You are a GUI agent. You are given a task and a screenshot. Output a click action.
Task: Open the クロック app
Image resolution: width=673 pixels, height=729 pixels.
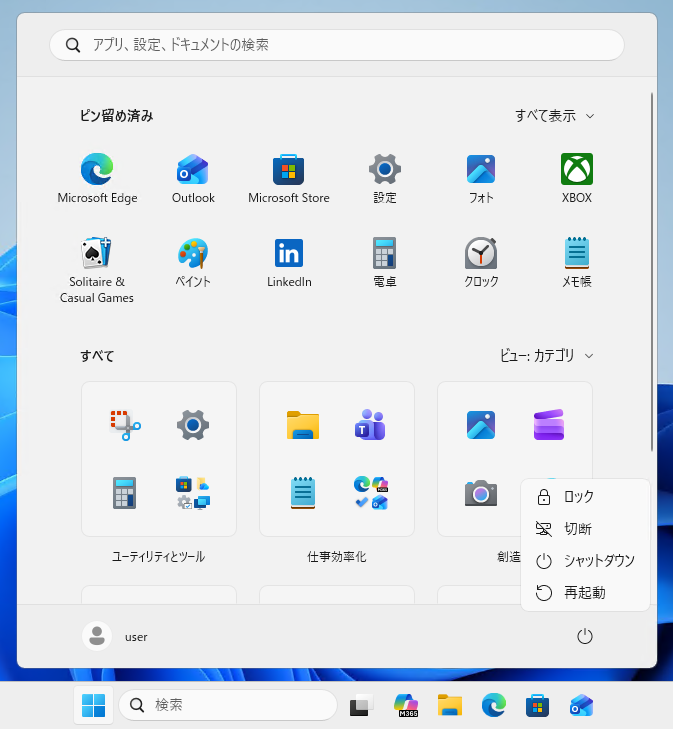481,263
